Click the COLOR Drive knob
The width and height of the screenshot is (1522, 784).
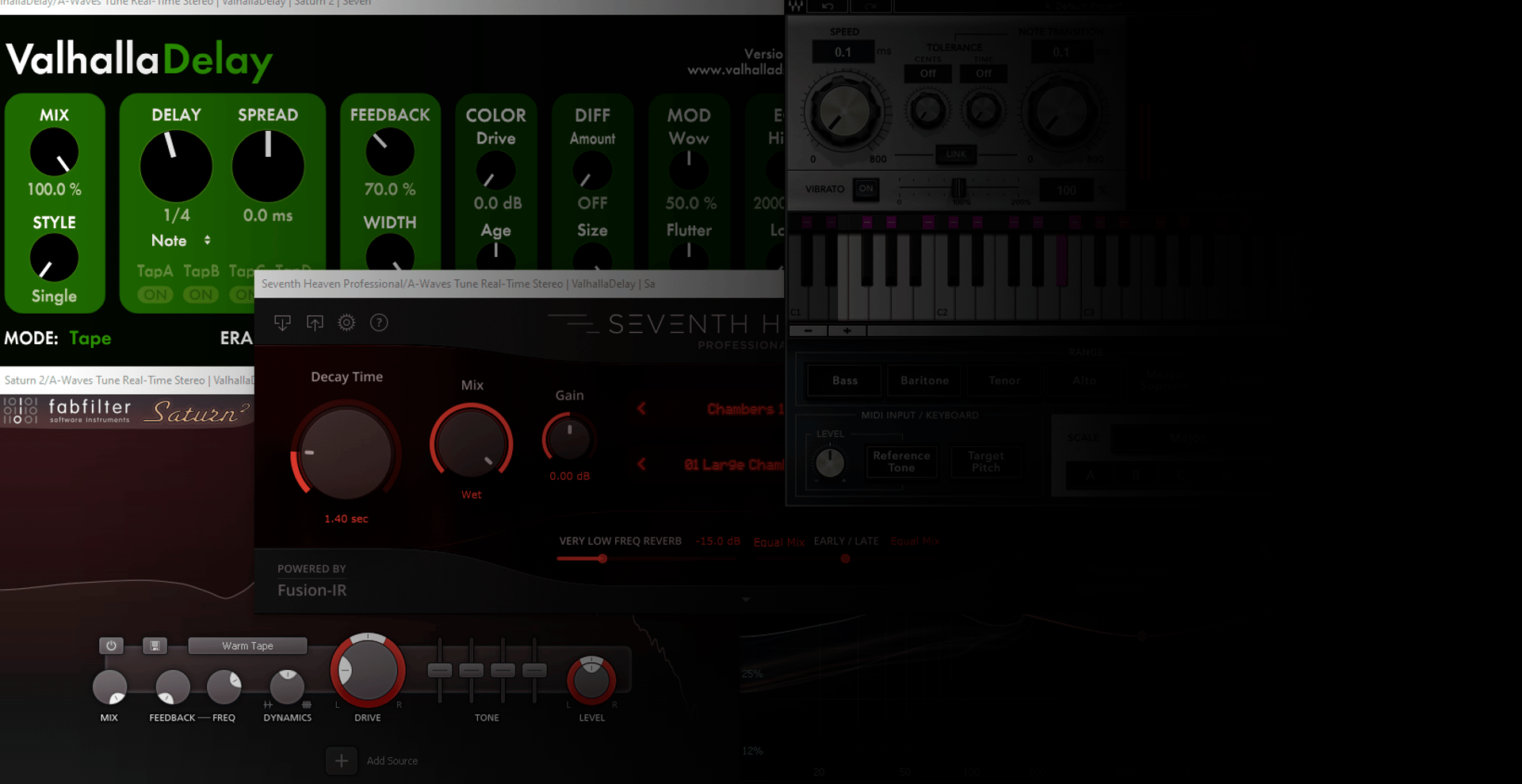tap(495, 171)
